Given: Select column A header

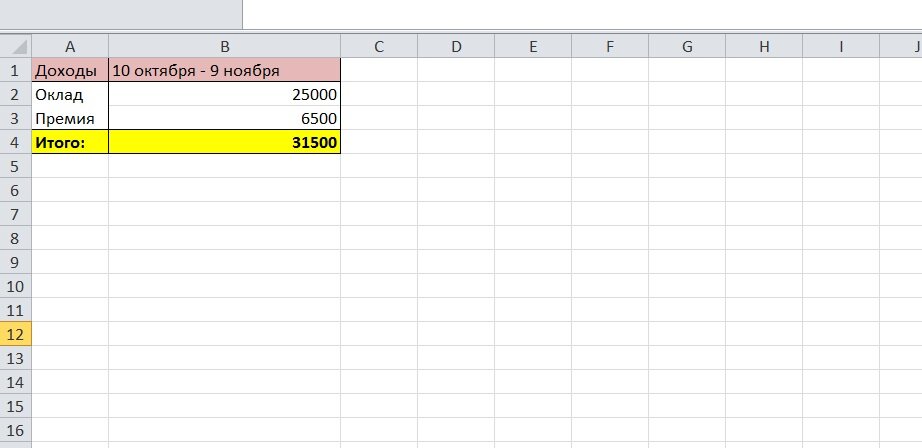Looking at the screenshot, I should click(70, 46).
